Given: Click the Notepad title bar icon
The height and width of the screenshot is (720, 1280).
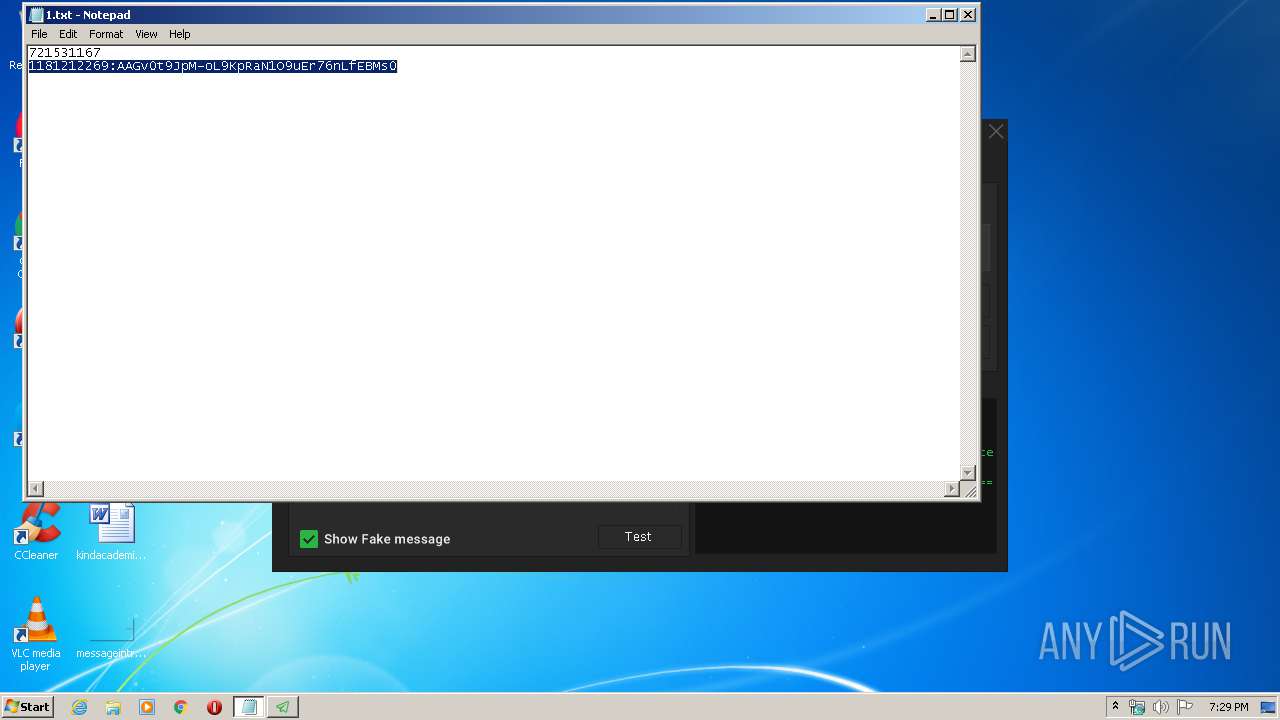Looking at the screenshot, I should point(36,15).
